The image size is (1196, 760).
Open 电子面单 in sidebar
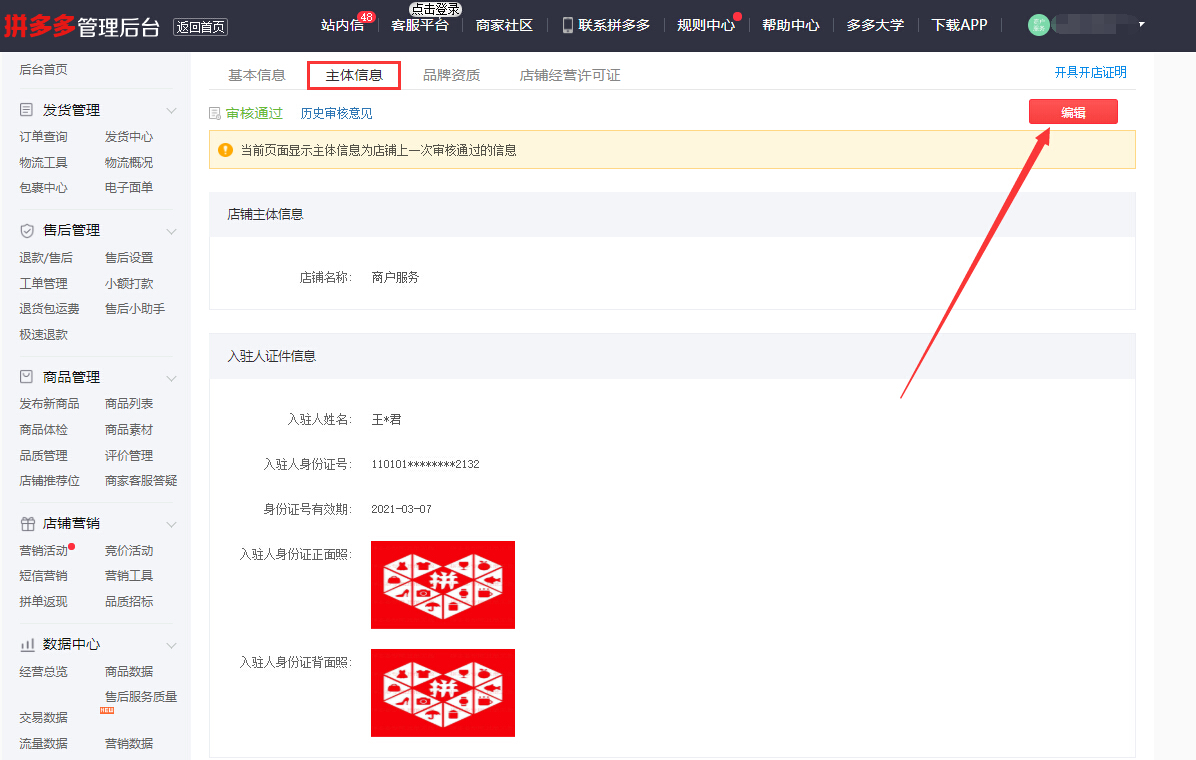pos(129,188)
